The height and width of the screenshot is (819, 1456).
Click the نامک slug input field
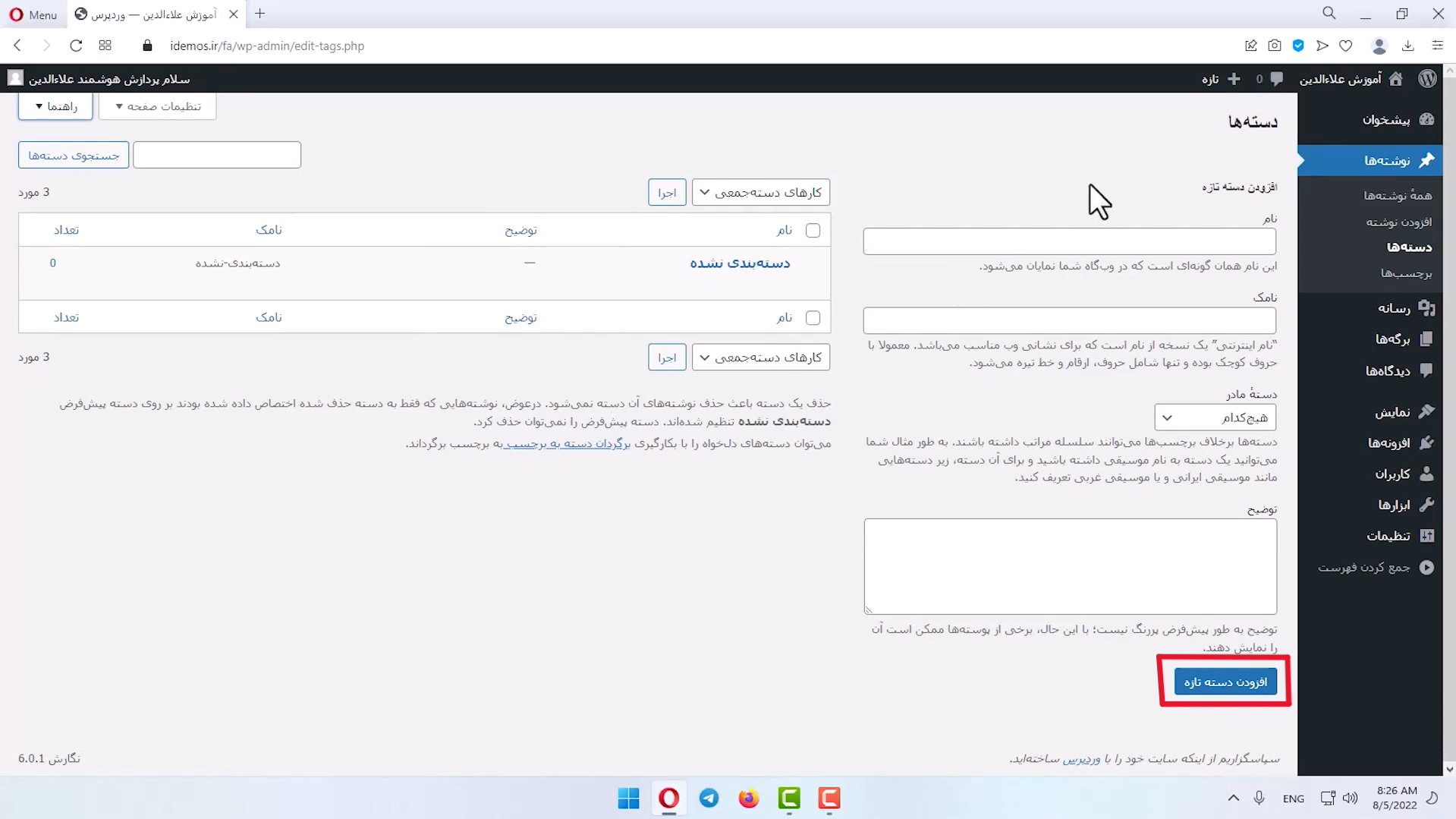[x=1069, y=320]
